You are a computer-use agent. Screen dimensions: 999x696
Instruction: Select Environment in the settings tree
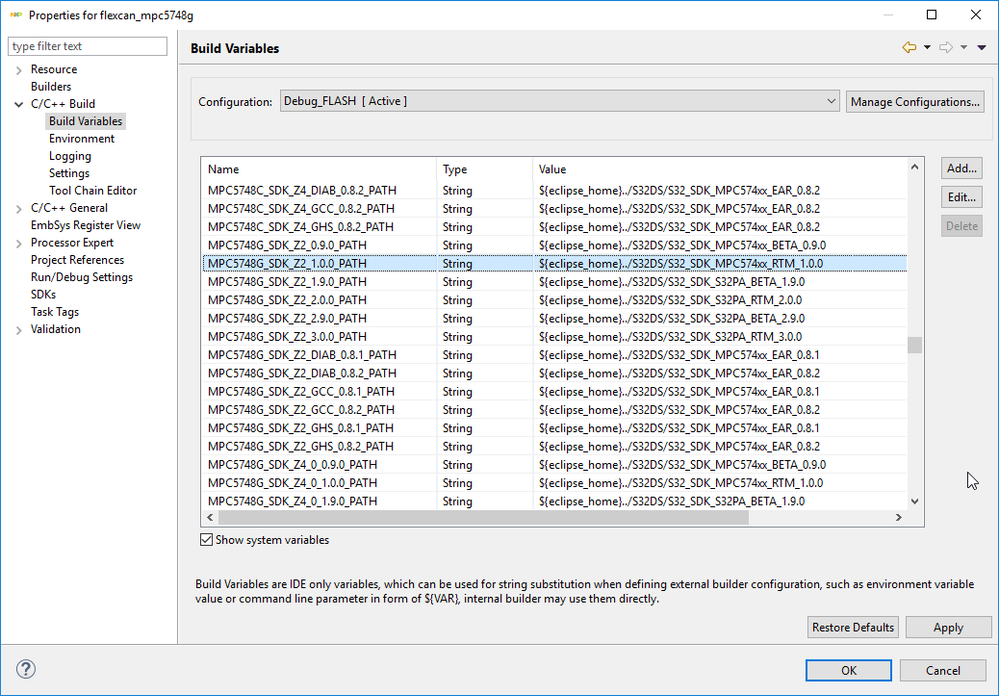82,139
